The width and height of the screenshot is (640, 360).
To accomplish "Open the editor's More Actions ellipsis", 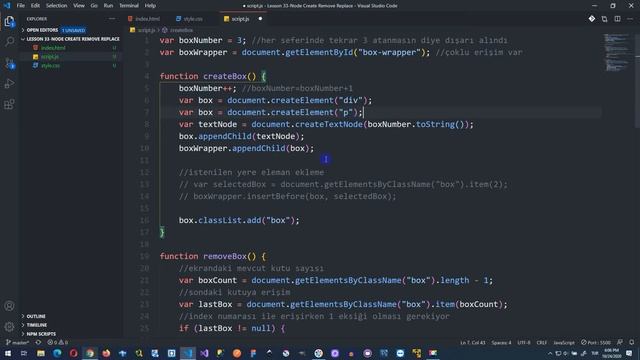I will [x=630, y=19].
